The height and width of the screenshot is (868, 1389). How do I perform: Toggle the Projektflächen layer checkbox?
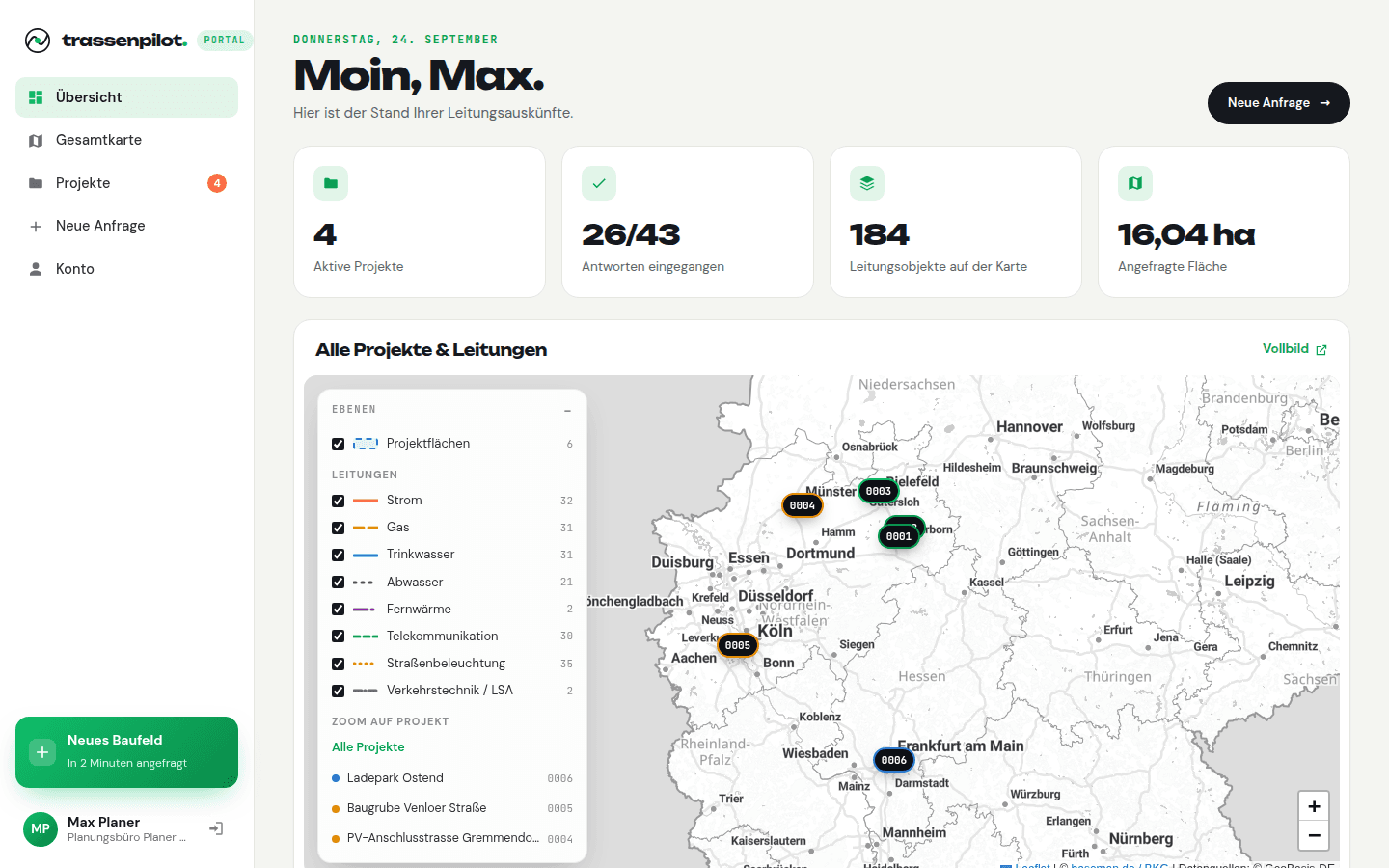point(338,444)
